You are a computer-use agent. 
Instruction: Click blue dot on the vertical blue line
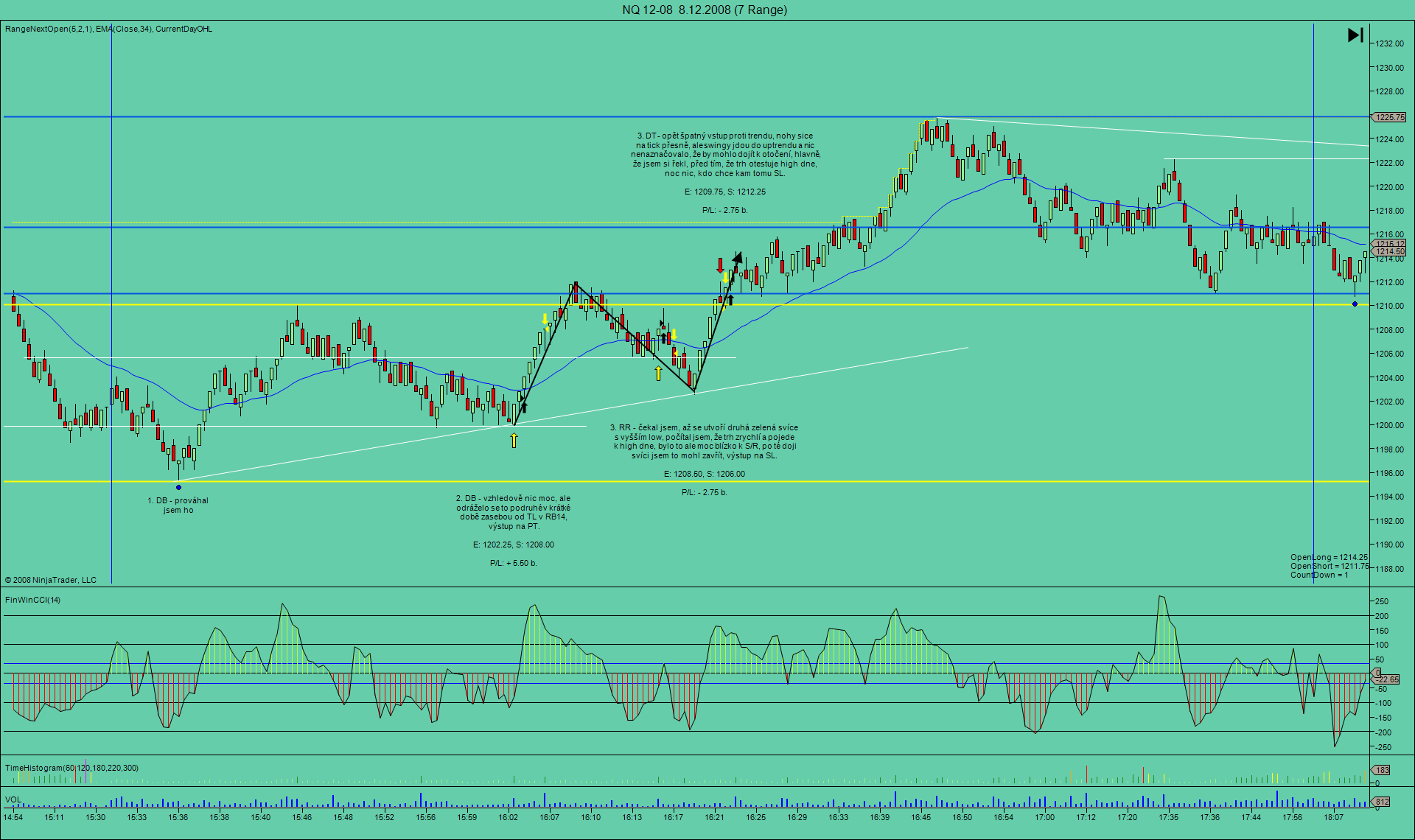(1355, 304)
